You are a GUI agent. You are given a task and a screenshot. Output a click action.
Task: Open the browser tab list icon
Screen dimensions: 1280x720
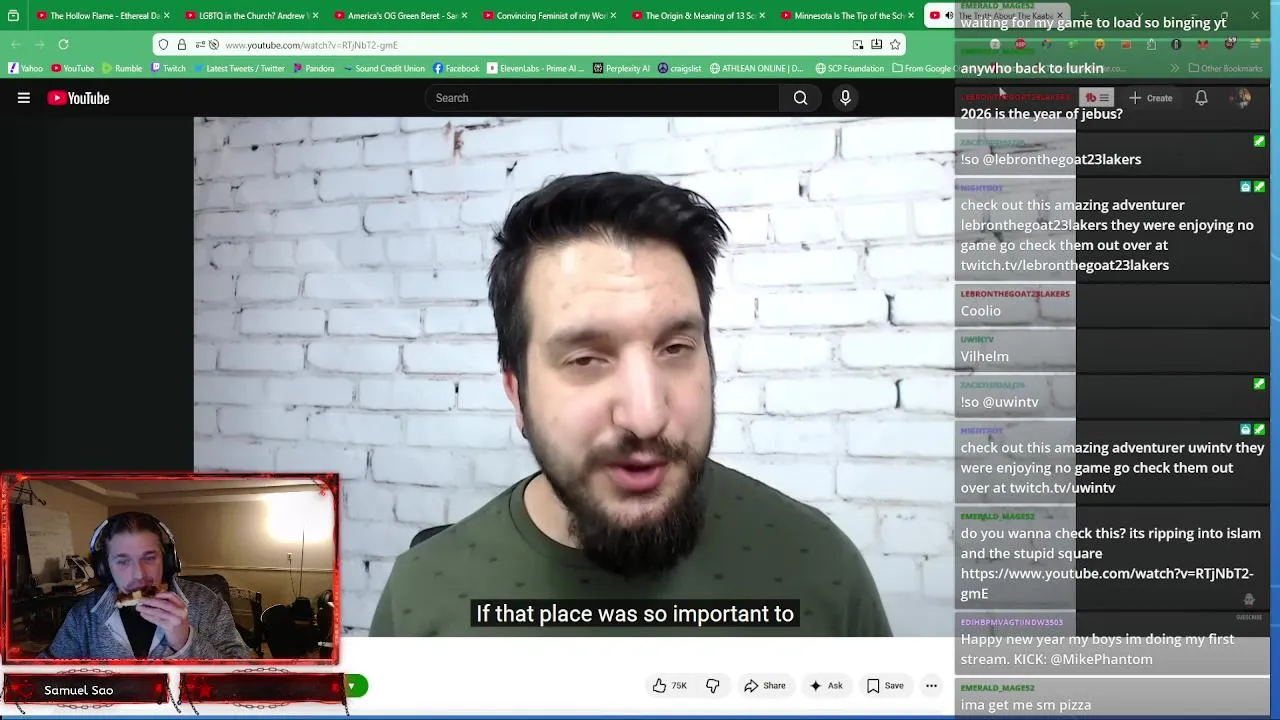pos(13,15)
